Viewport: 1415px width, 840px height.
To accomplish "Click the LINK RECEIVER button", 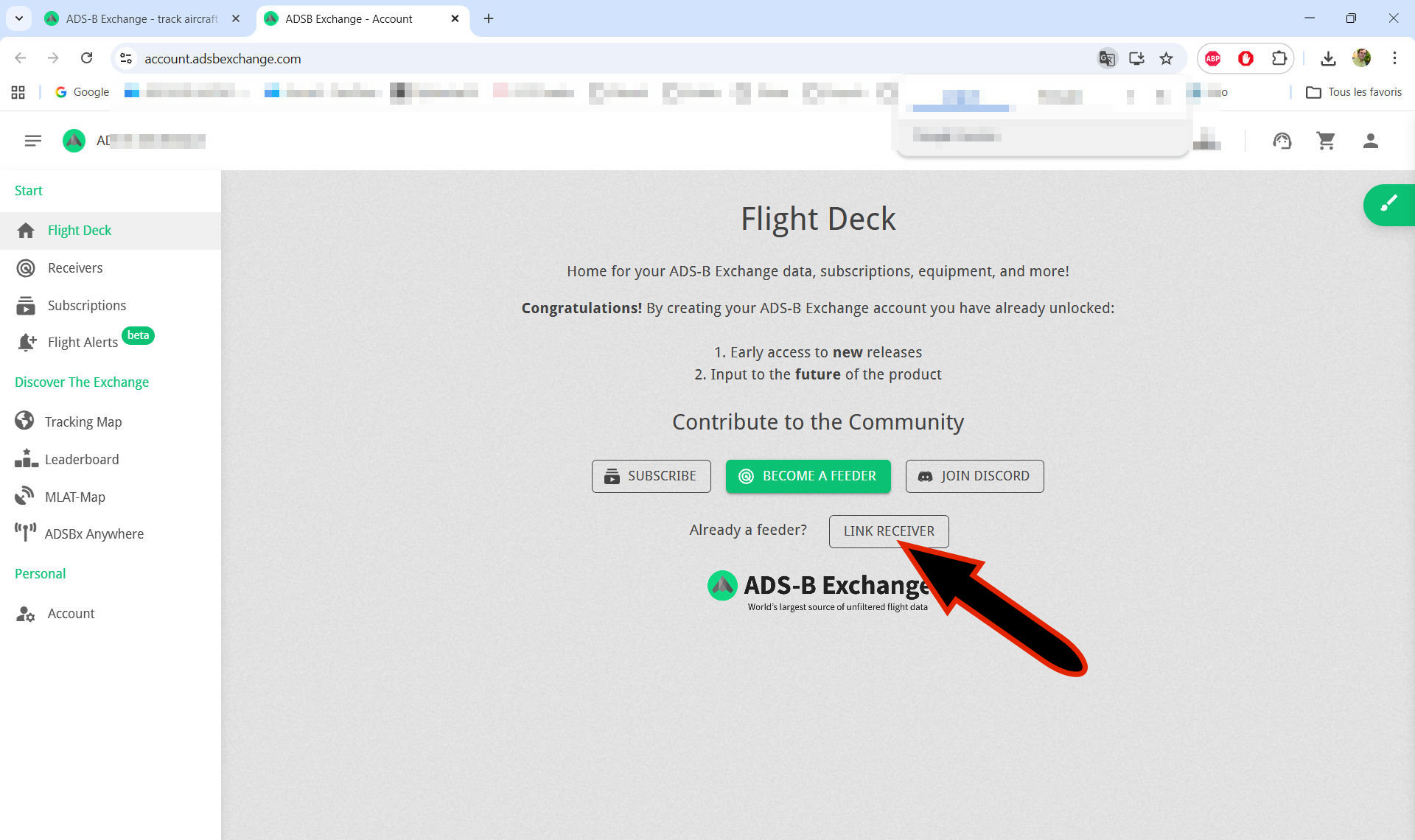I will (x=888, y=531).
